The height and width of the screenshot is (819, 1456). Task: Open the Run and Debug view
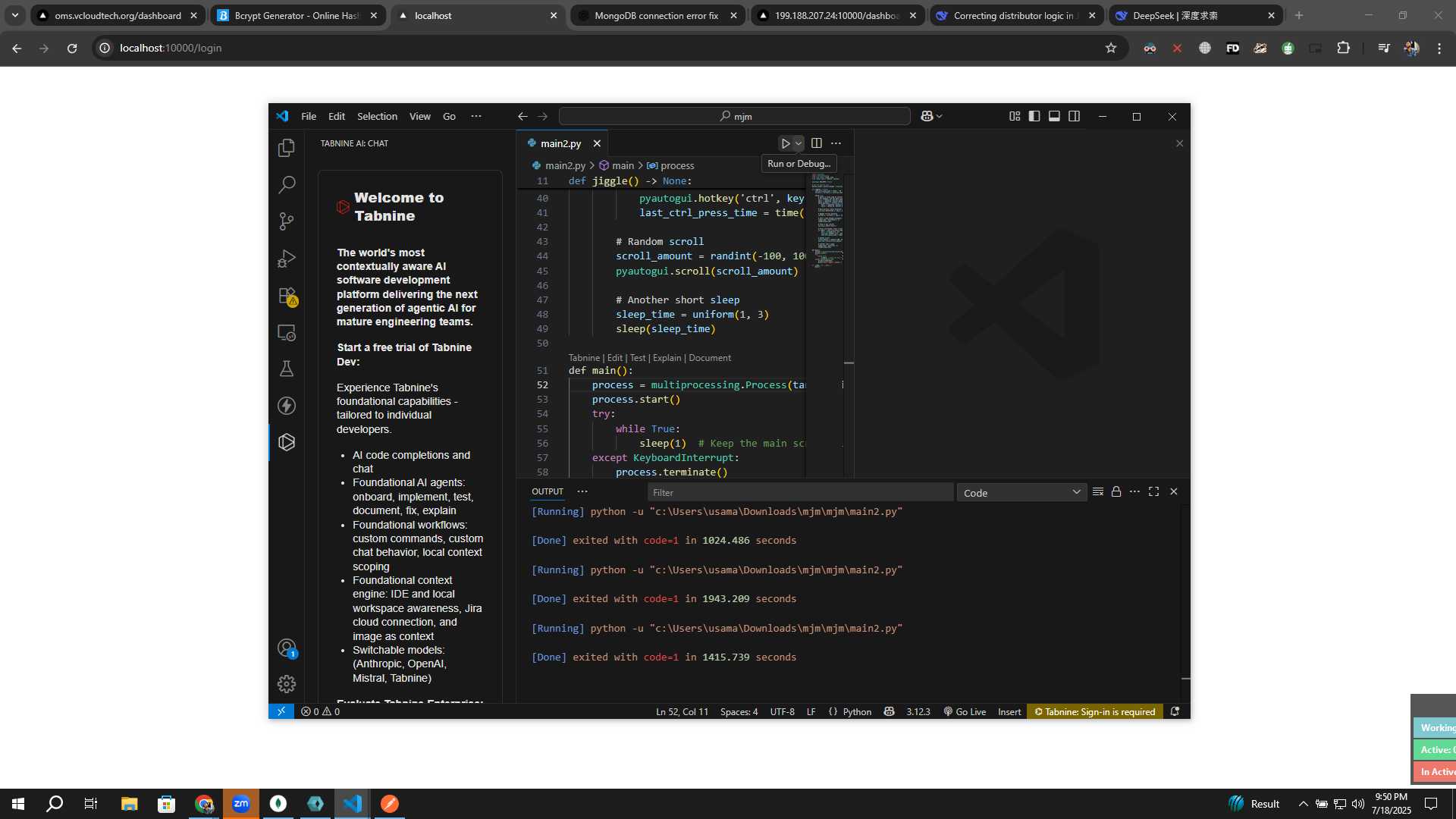pos(287,258)
